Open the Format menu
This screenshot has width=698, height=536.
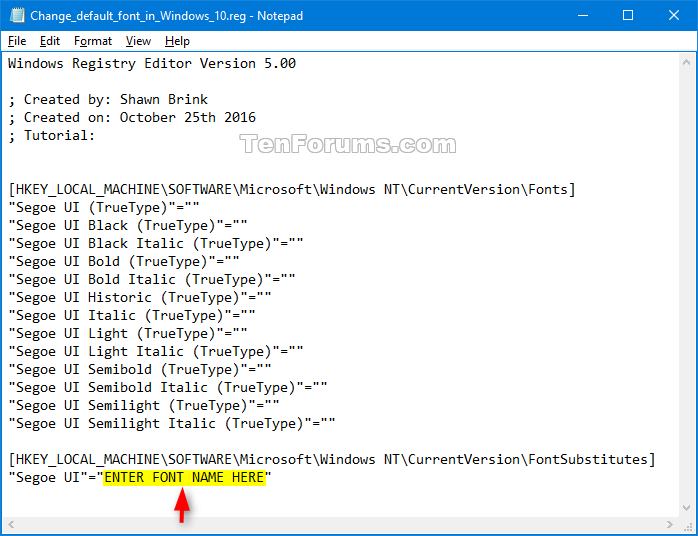93,41
